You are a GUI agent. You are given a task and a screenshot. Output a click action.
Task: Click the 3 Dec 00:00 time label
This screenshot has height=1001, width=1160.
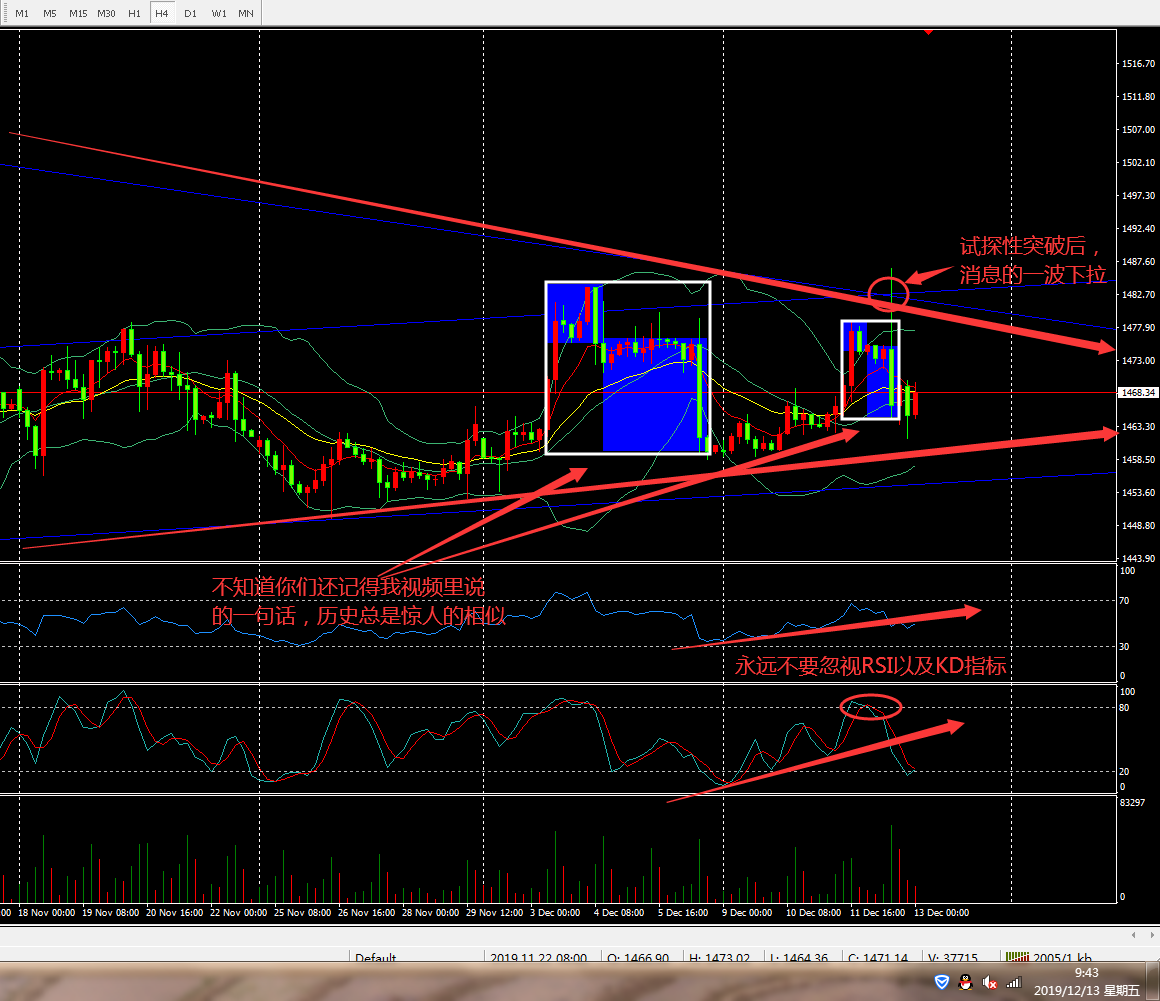(555, 912)
